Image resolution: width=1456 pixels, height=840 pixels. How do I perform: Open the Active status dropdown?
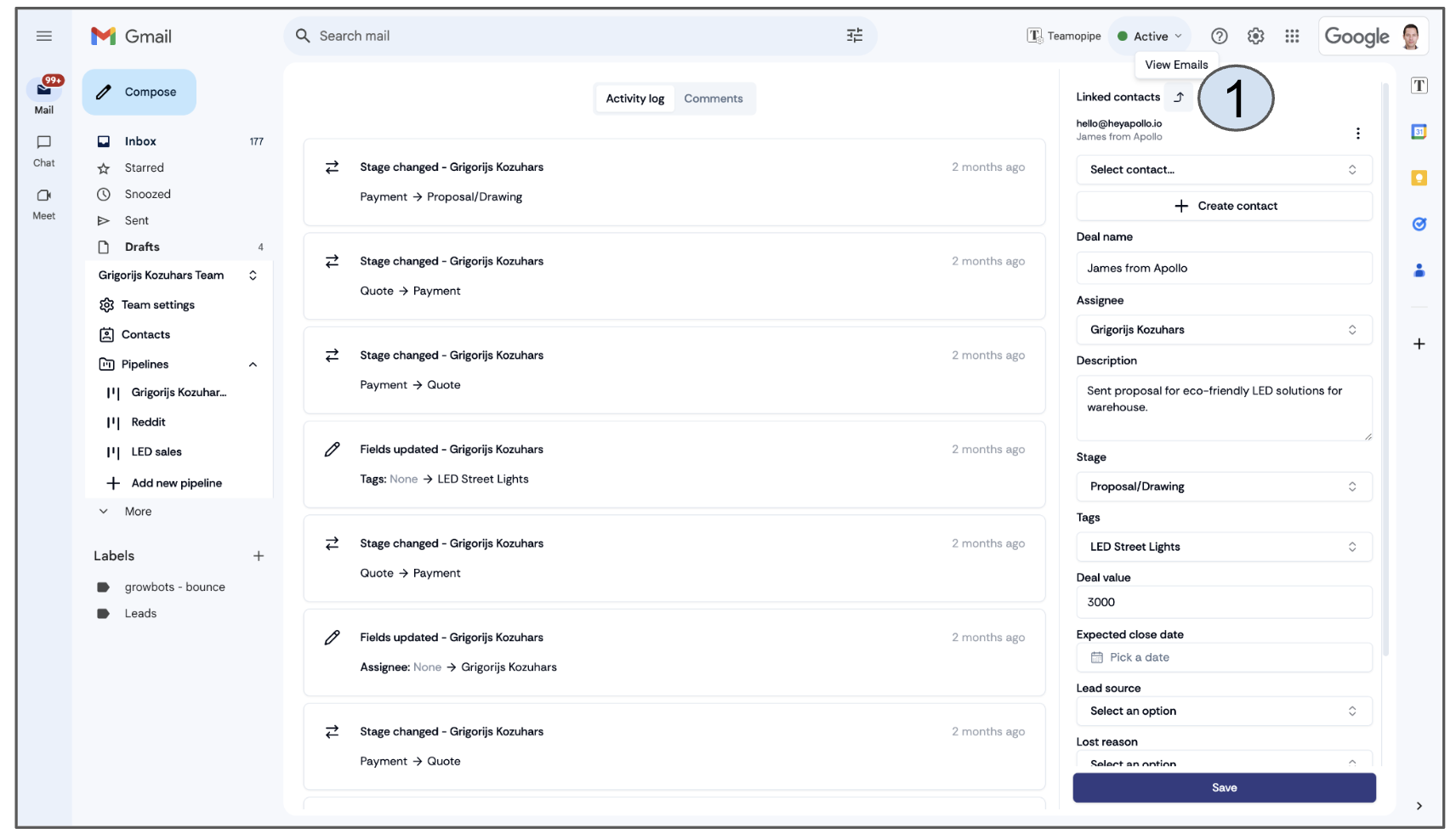click(1150, 36)
